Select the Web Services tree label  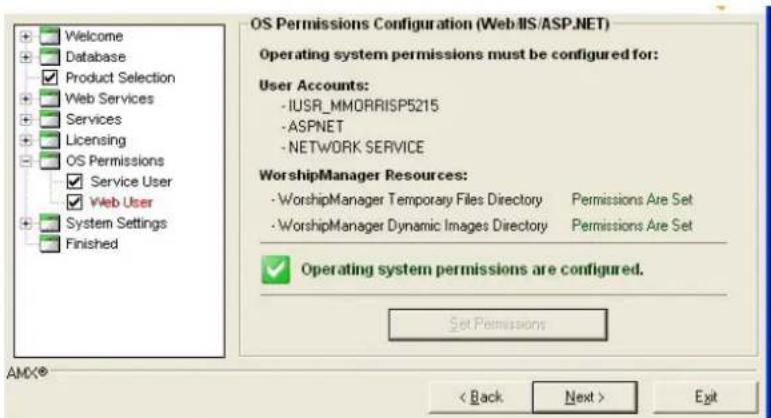click(109, 98)
